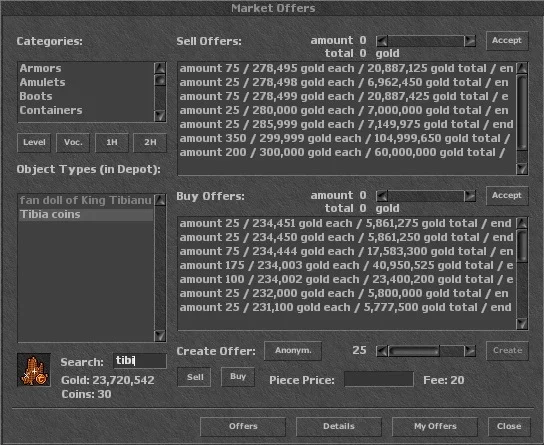544x445 pixels.
Task: Select the Amulets category
Action: (85, 82)
